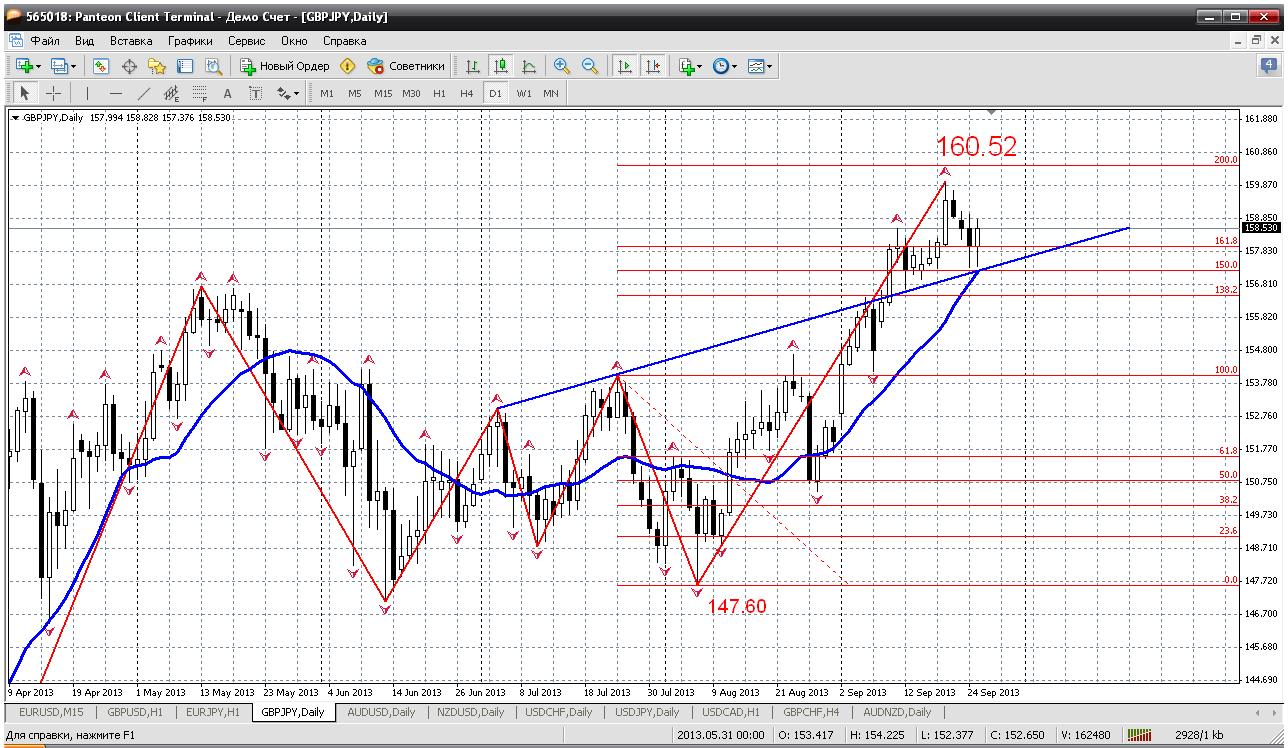
Task: Select the equidistant channel tool
Action: [171, 93]
